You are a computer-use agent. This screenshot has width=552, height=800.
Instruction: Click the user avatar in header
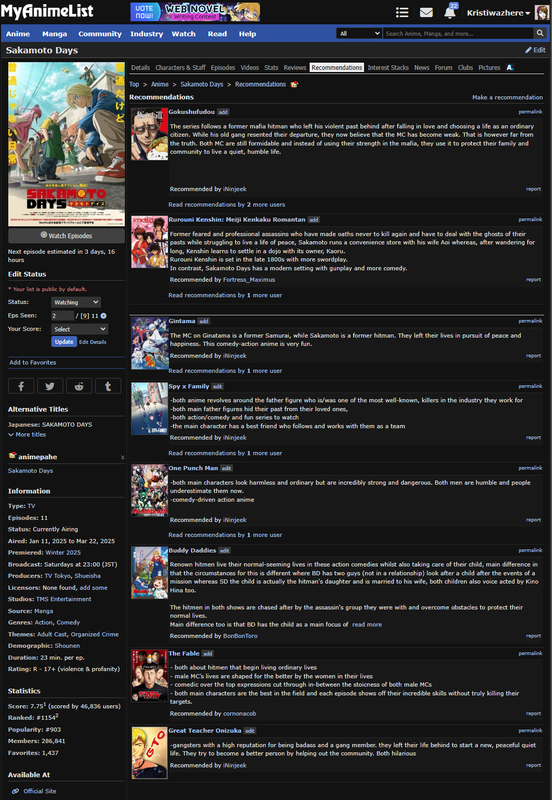(x=541, y=12)
